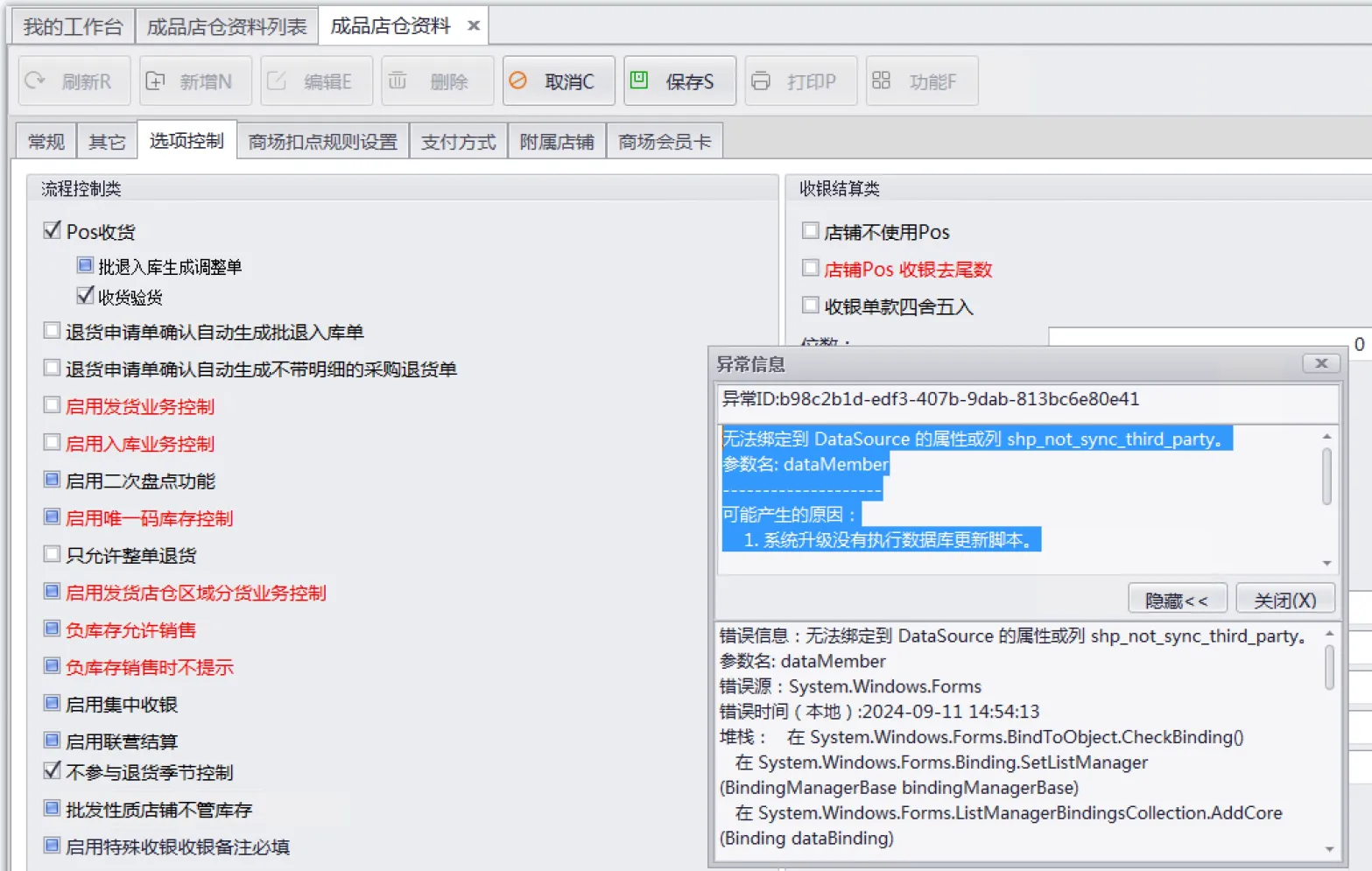Close the 成品店仓资料 tab with its X
Viewport: 1372px width, 871px height.
(x=474, y=25)
